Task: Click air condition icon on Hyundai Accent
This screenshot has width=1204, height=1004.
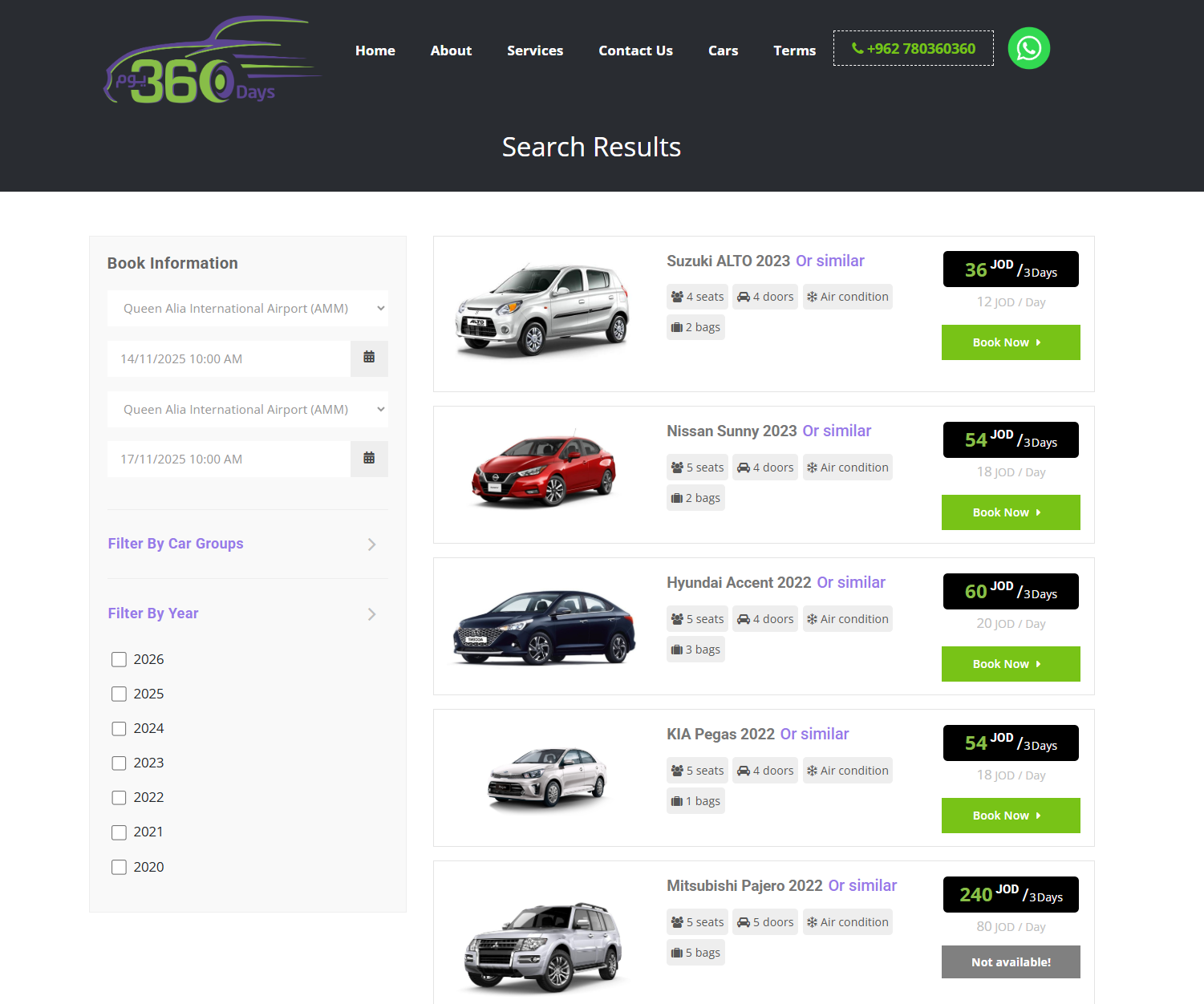Action: [x=812, y=619]
